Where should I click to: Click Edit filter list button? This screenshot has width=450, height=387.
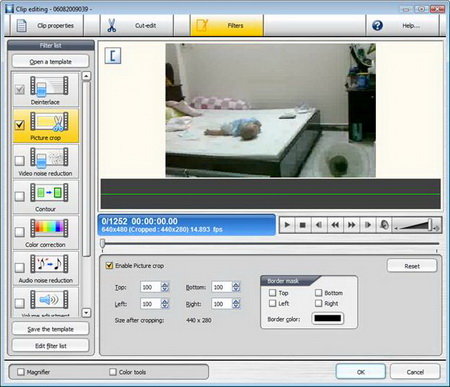[51, 346]
